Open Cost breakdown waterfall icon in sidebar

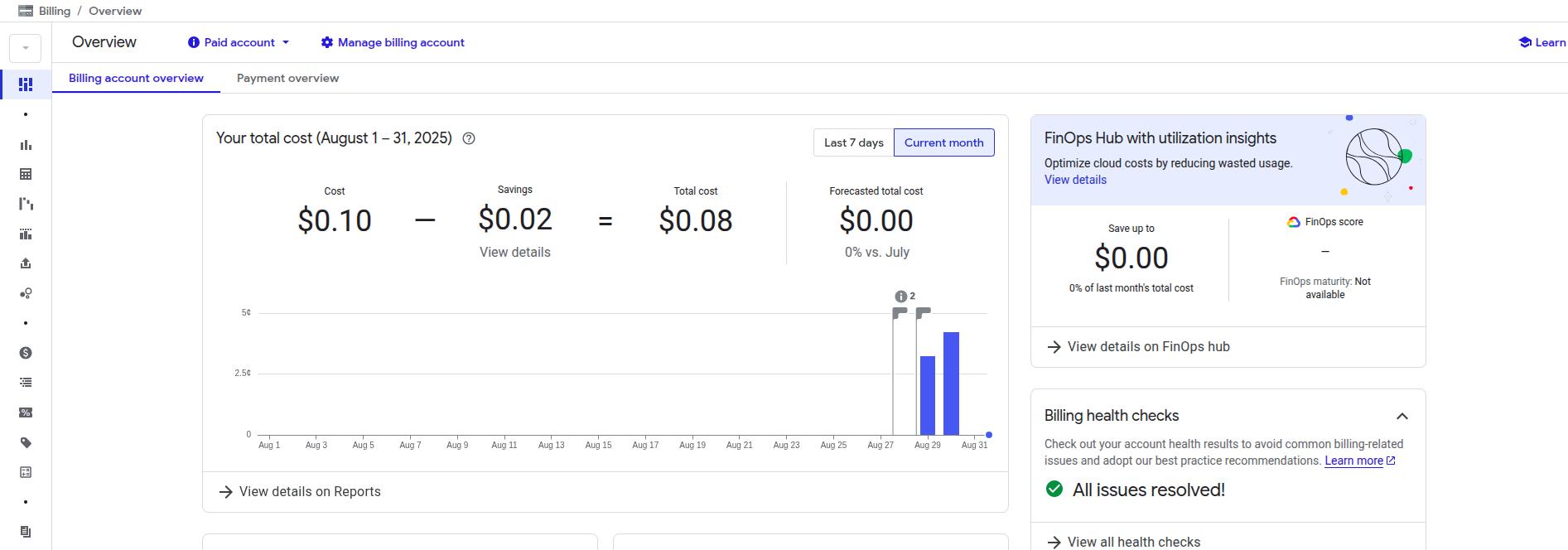pos(26,204)
